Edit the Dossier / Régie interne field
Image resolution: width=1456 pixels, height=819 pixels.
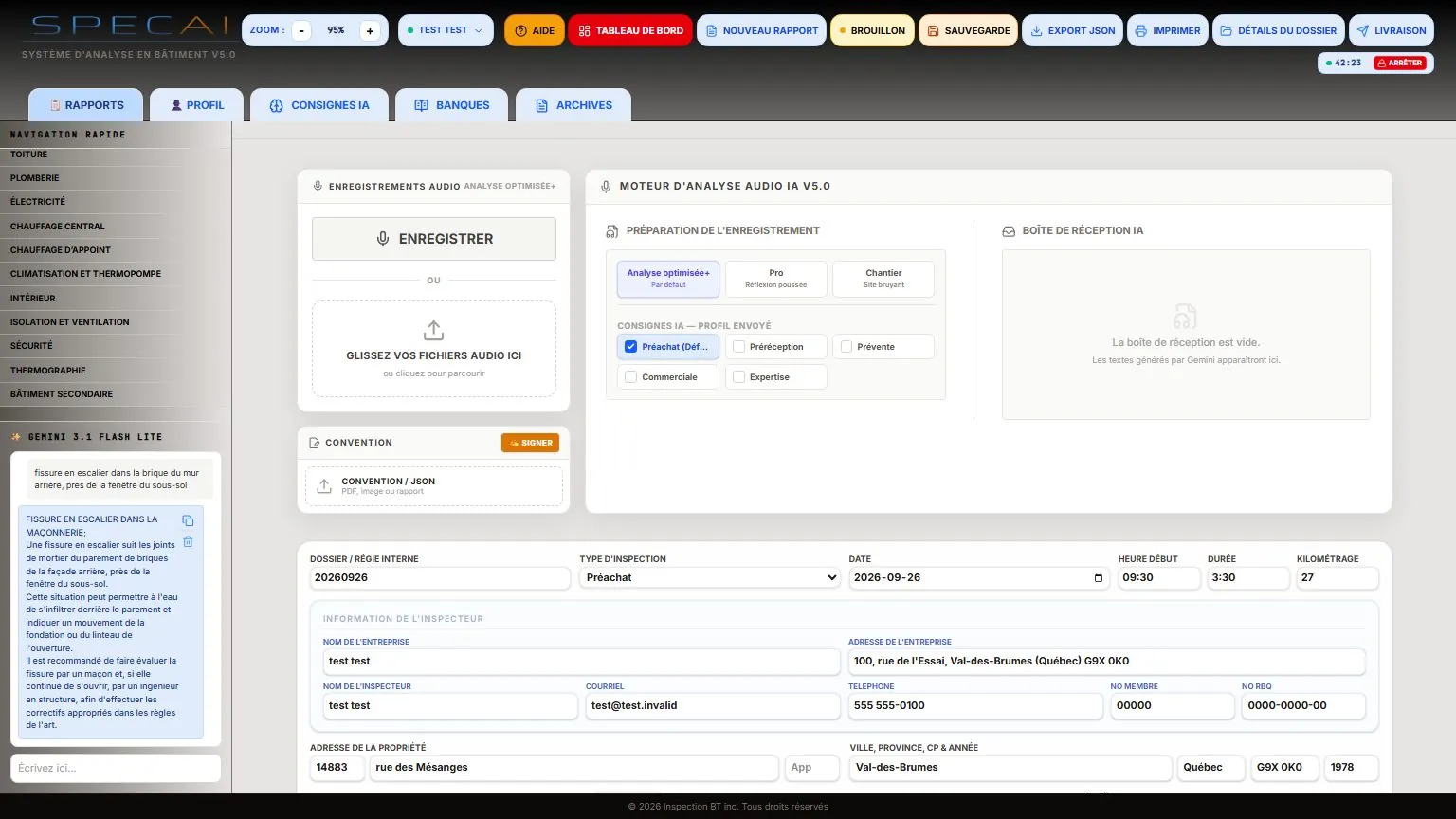point(441,578)
